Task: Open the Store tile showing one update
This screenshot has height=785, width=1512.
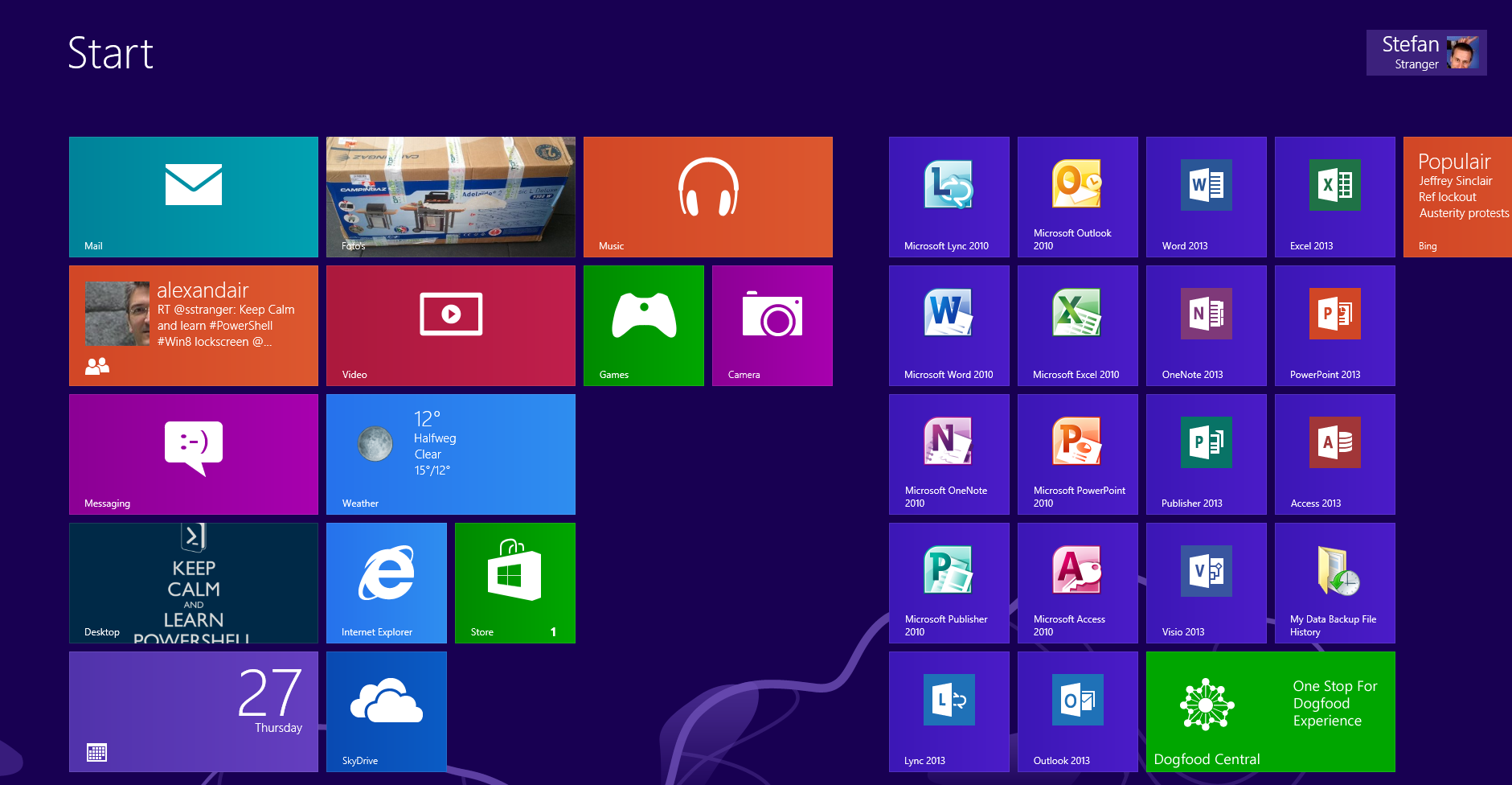Action: click(514, 582)
